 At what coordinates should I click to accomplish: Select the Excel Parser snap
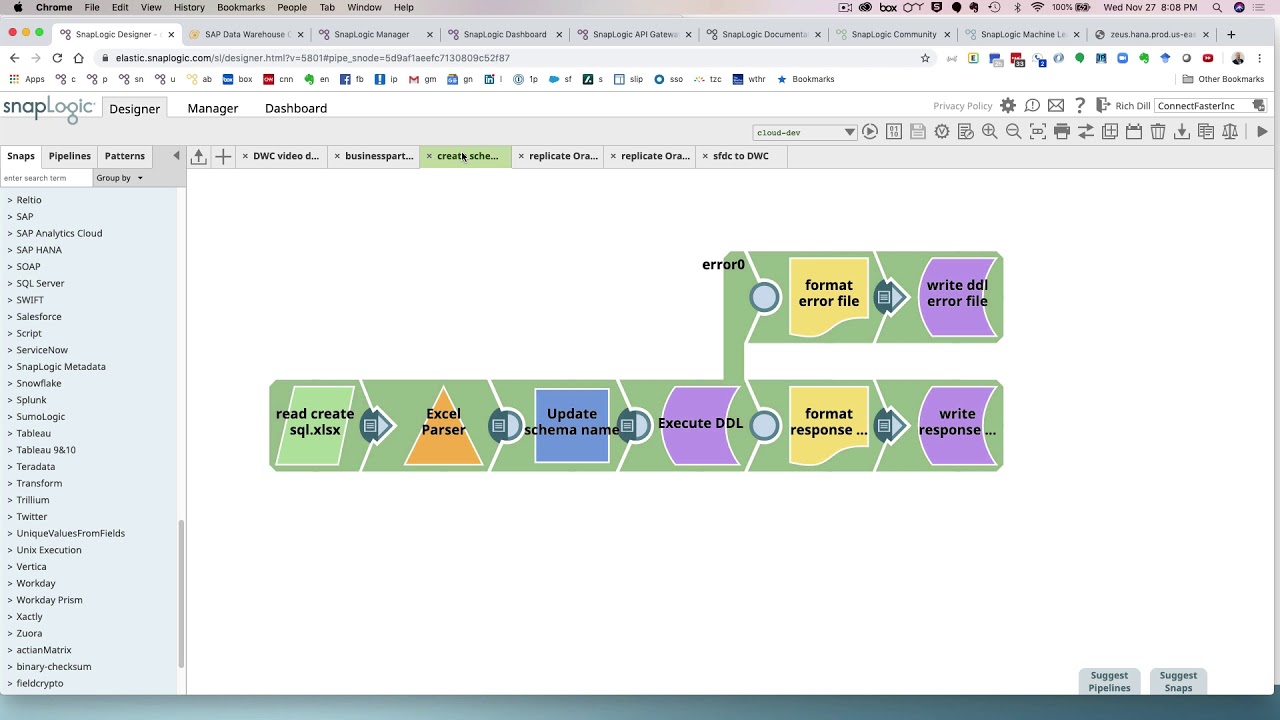[443, 425]
